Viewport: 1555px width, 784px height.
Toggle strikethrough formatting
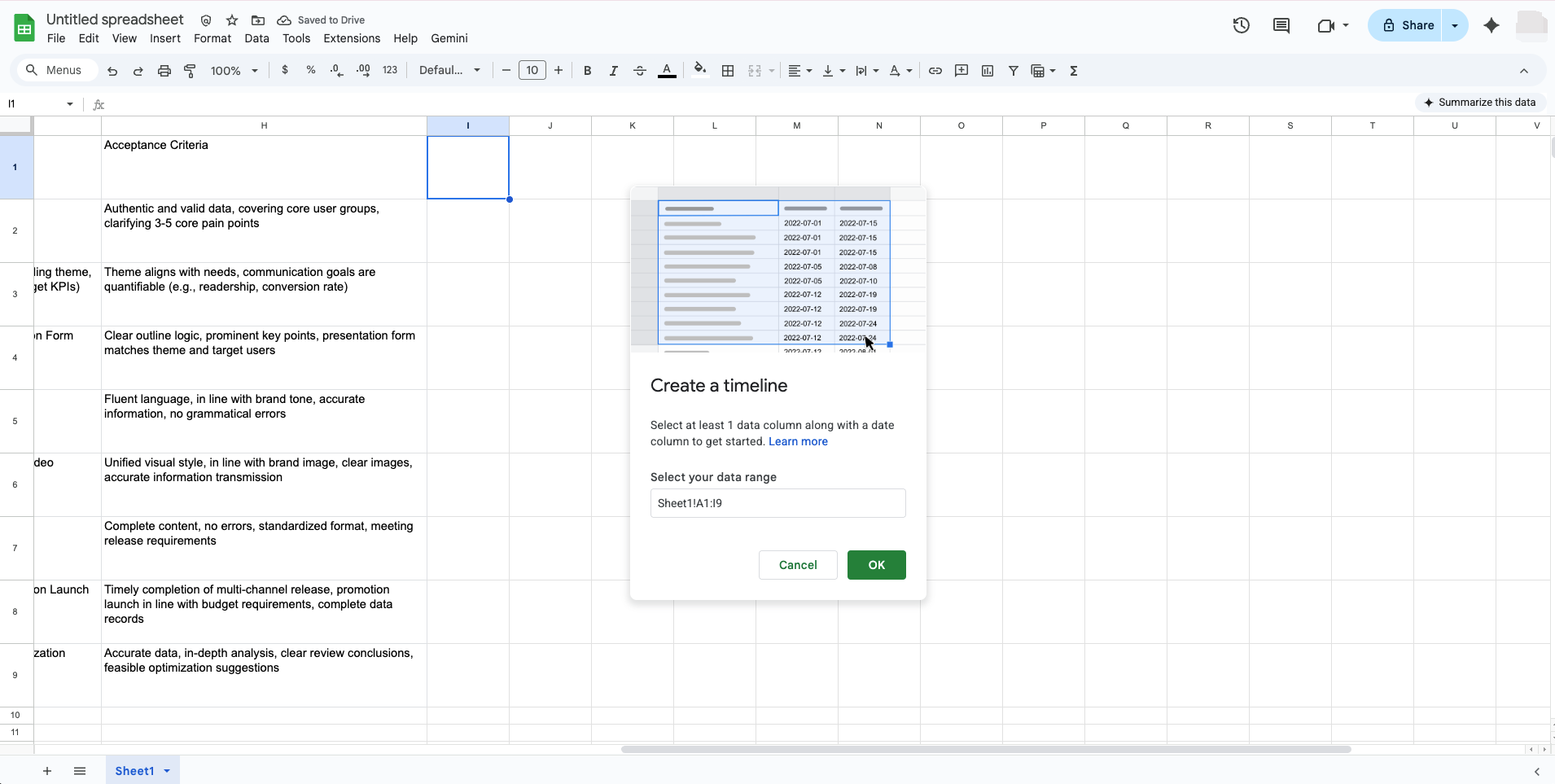pos(640,71)
